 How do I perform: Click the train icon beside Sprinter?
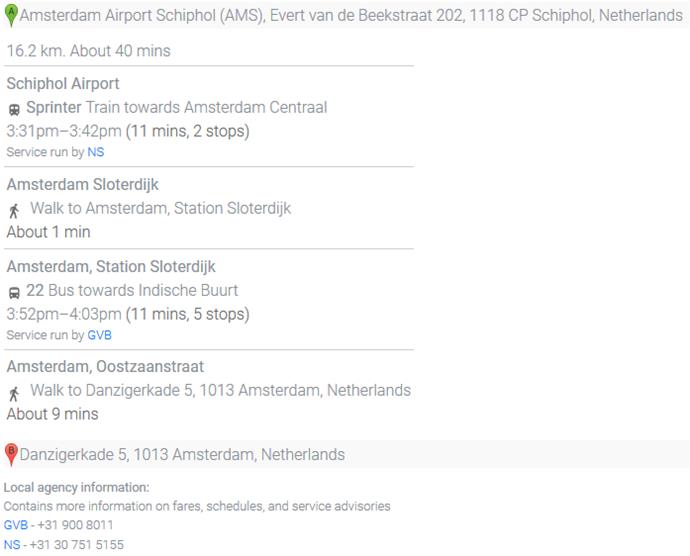click(14, 109)
